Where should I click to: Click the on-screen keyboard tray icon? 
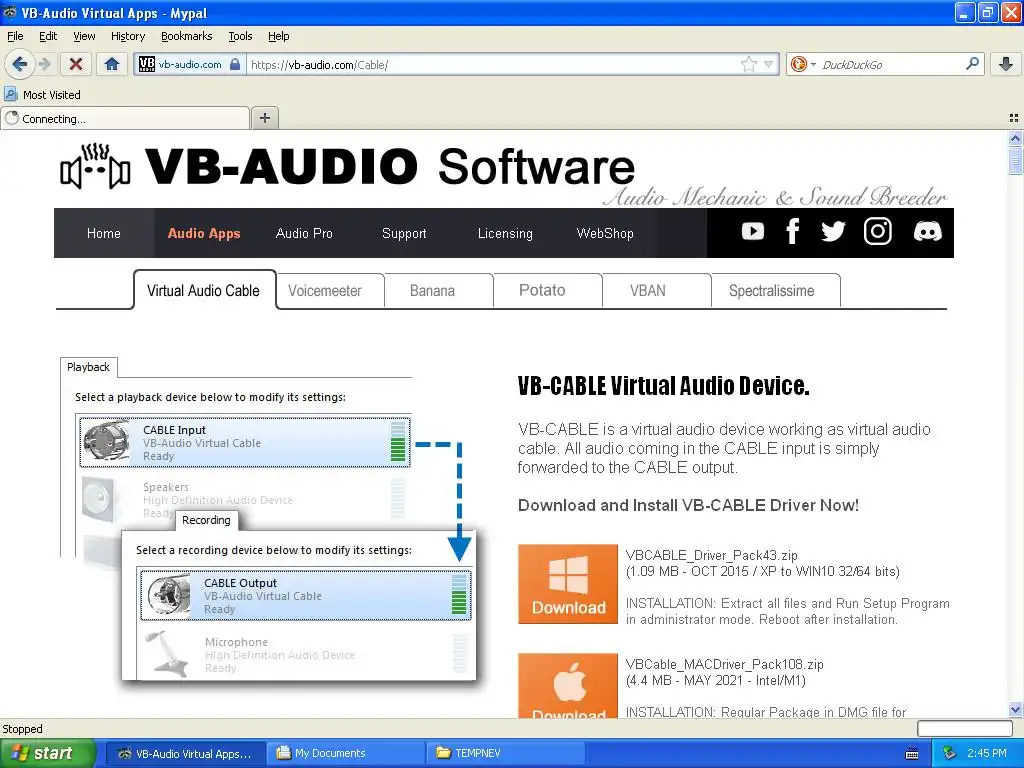(x=912, y=754)
